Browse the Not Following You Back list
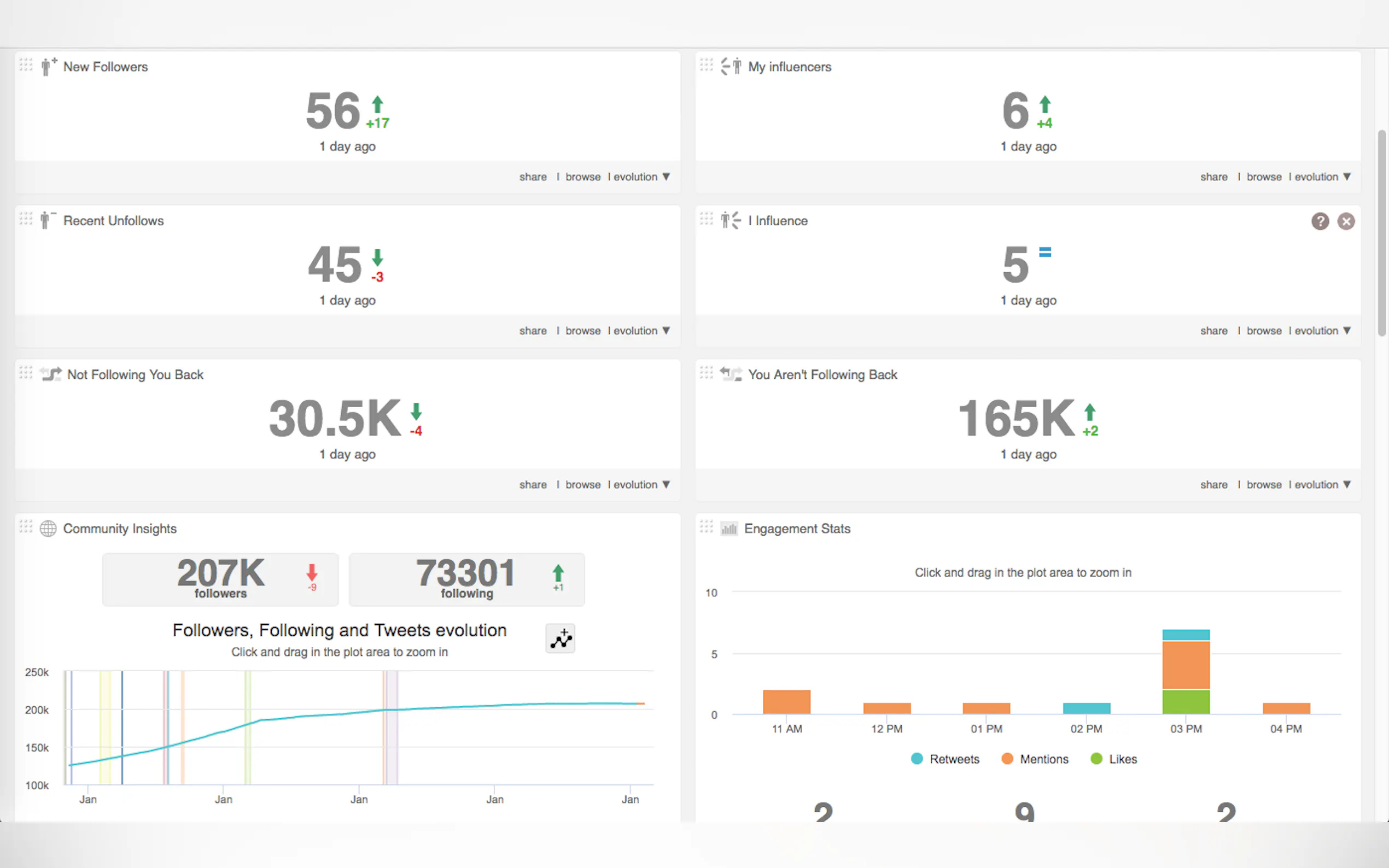The height and width of the screenshot is (868, 1389). click(x=582, y=484)
